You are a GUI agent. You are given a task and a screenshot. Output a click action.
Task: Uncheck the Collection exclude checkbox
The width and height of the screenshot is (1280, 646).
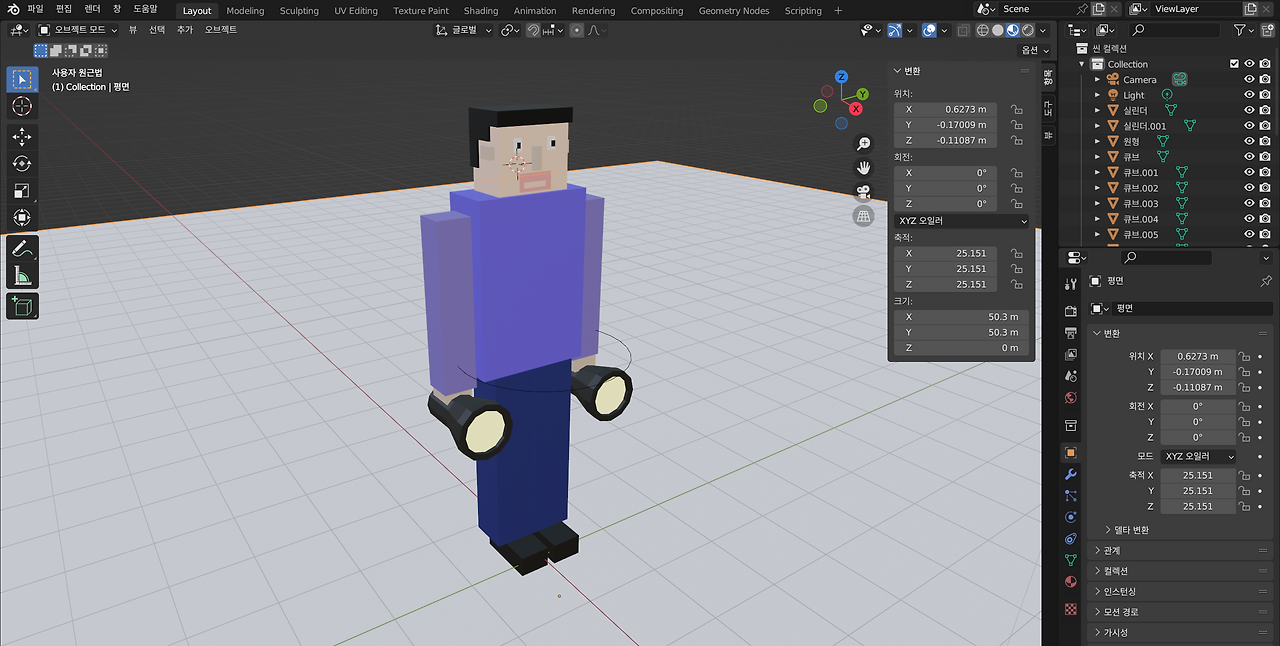[1234, 64]
